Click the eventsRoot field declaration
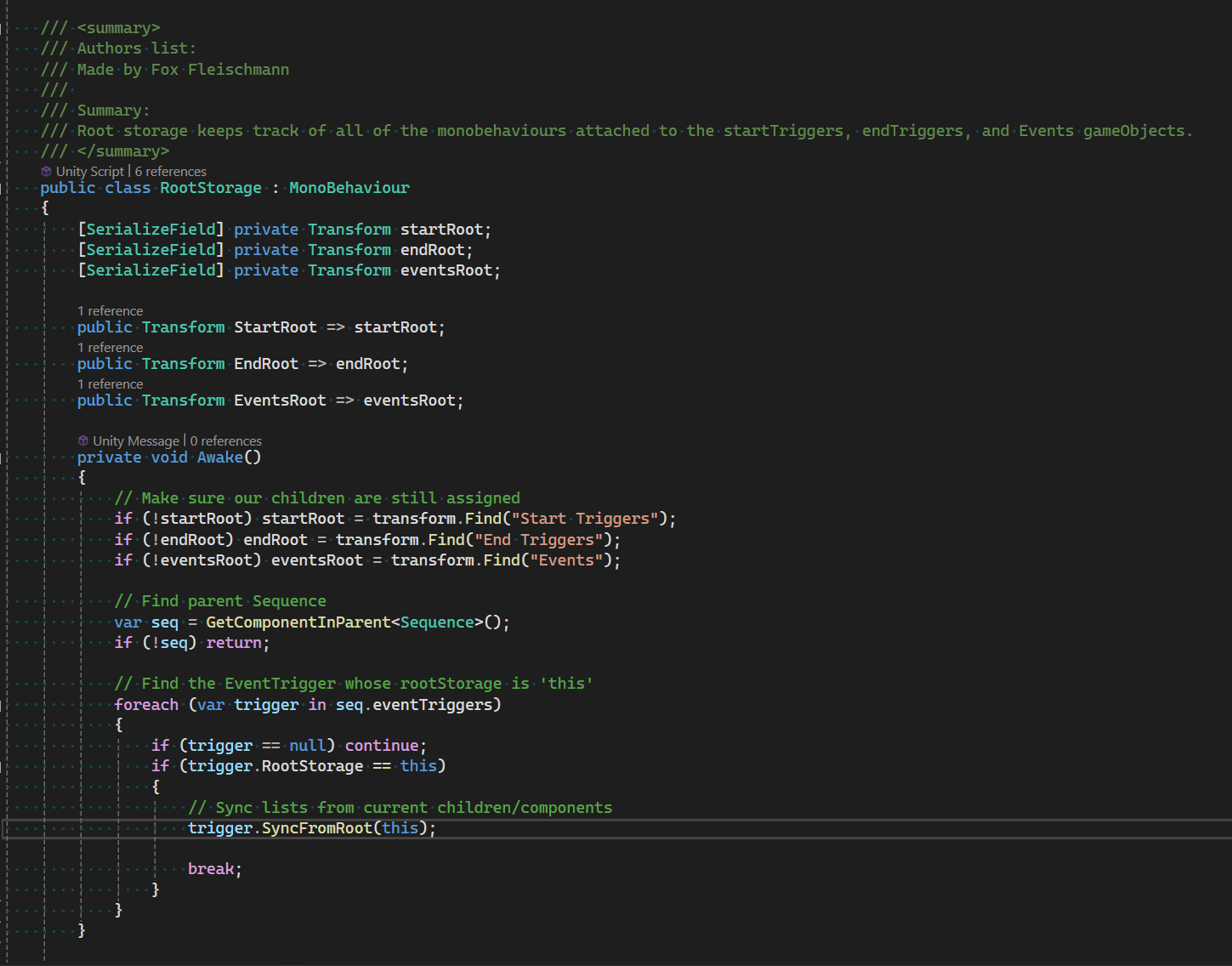This screenshot has width=1232, height=966. [446, 270]
